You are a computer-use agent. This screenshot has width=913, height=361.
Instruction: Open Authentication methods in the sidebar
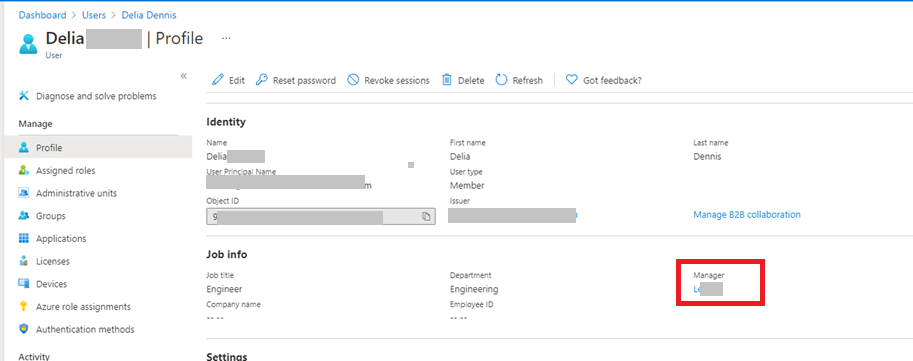85,330
